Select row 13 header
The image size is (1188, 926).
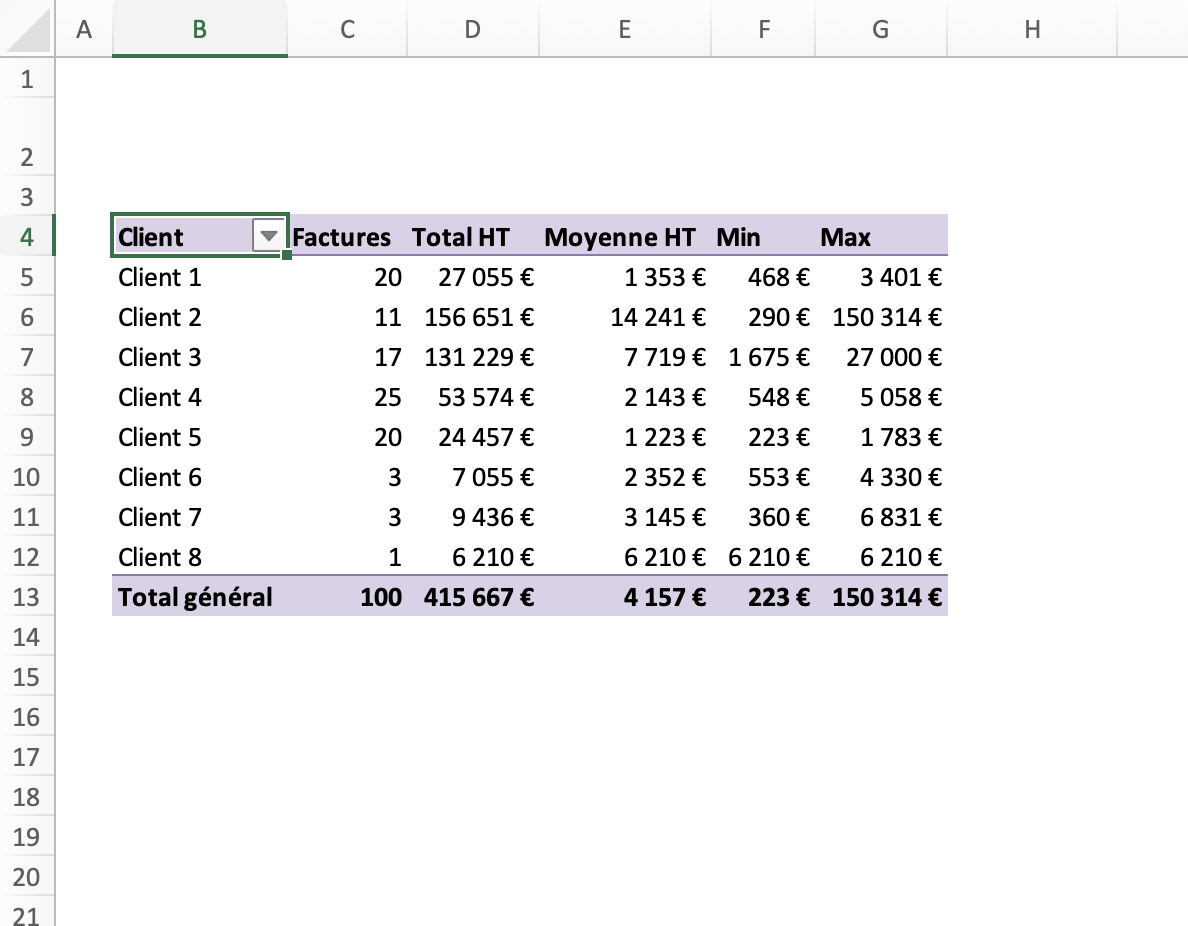[x=27, y=596]
